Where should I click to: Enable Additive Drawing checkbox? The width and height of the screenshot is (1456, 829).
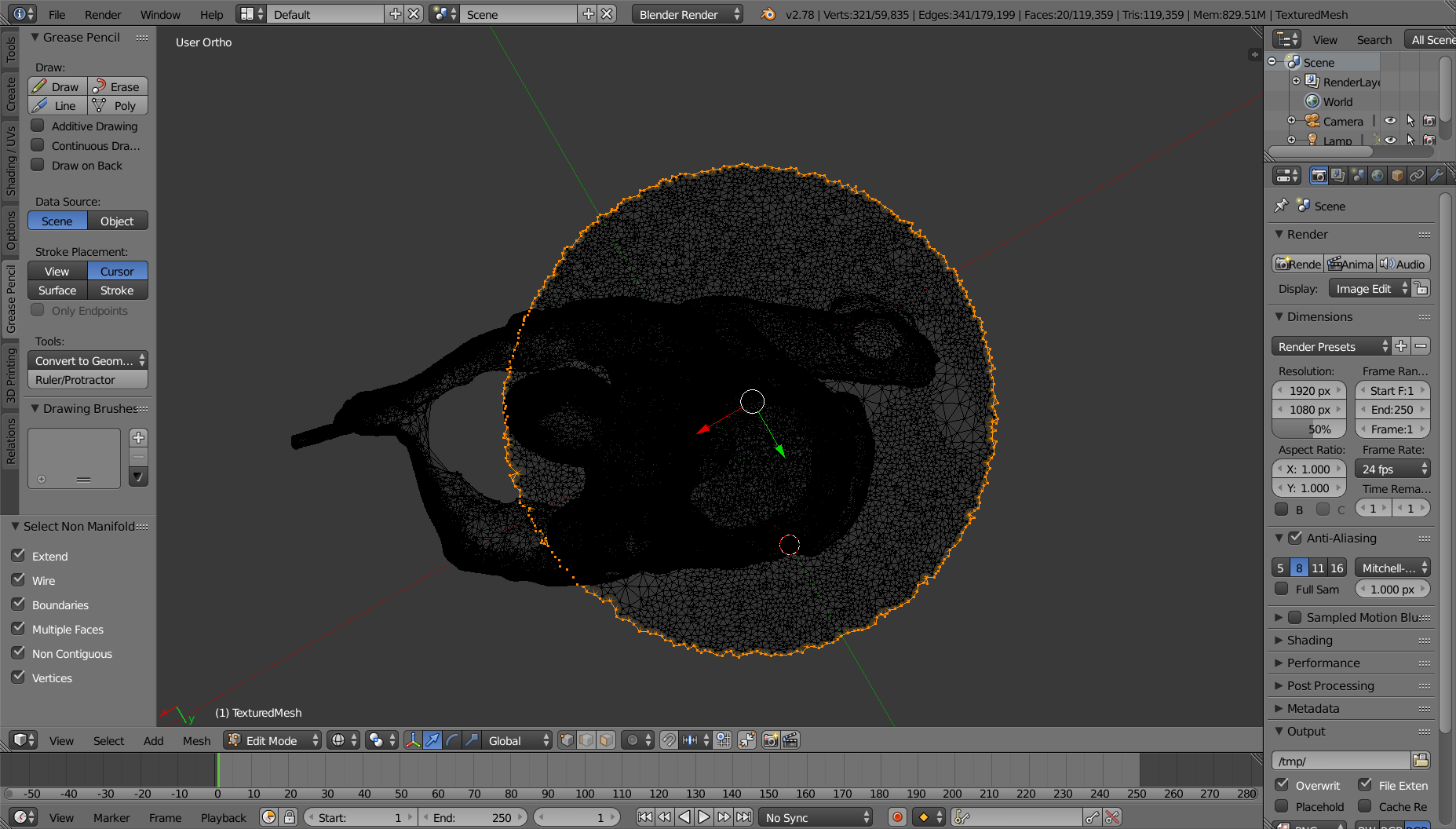coord(37,126)
